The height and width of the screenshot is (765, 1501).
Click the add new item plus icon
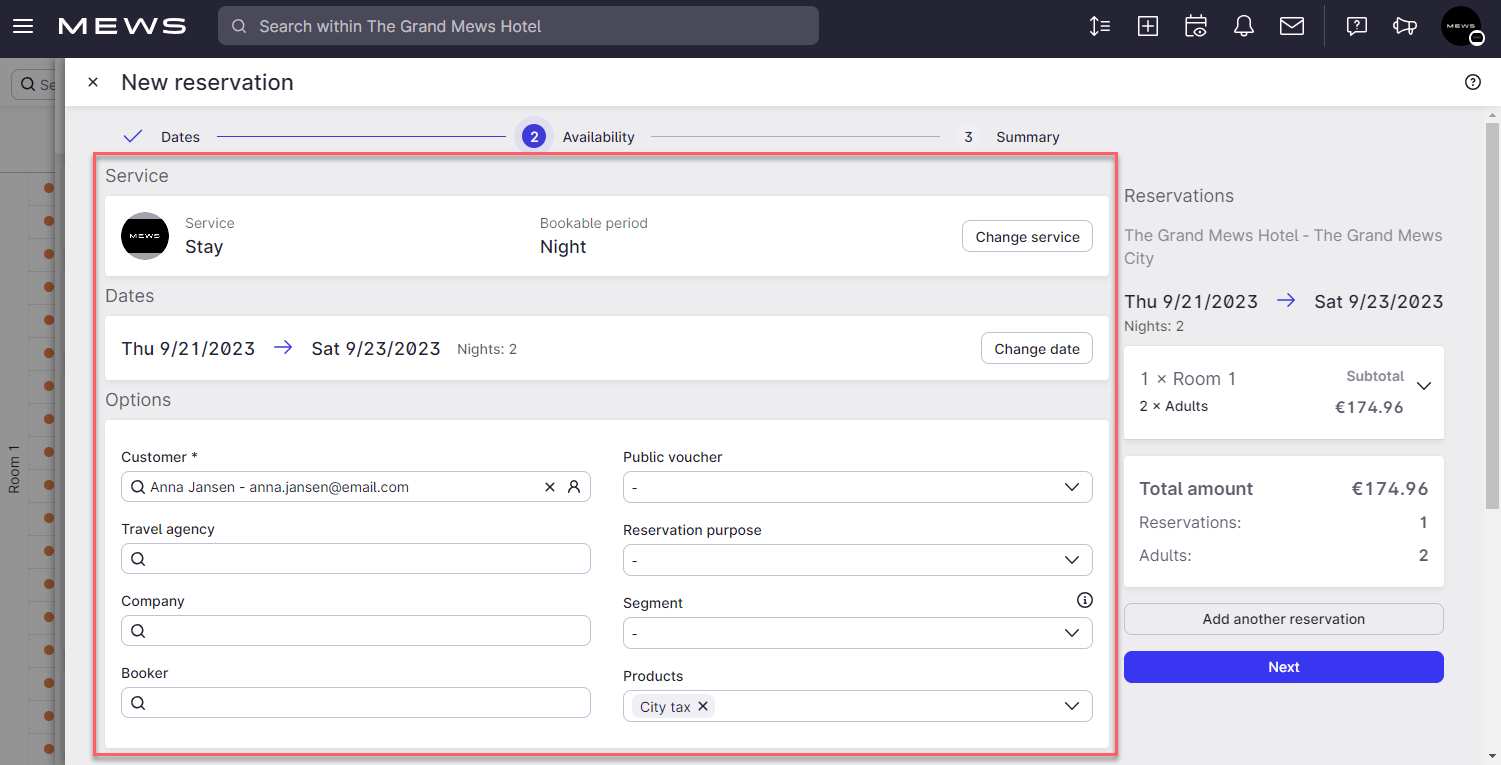pos(1147,26)
